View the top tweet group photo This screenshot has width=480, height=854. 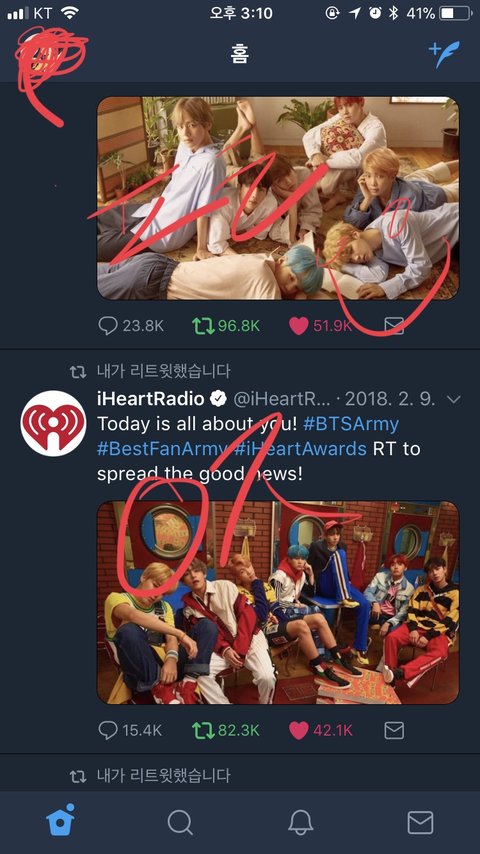click(278, 198)
